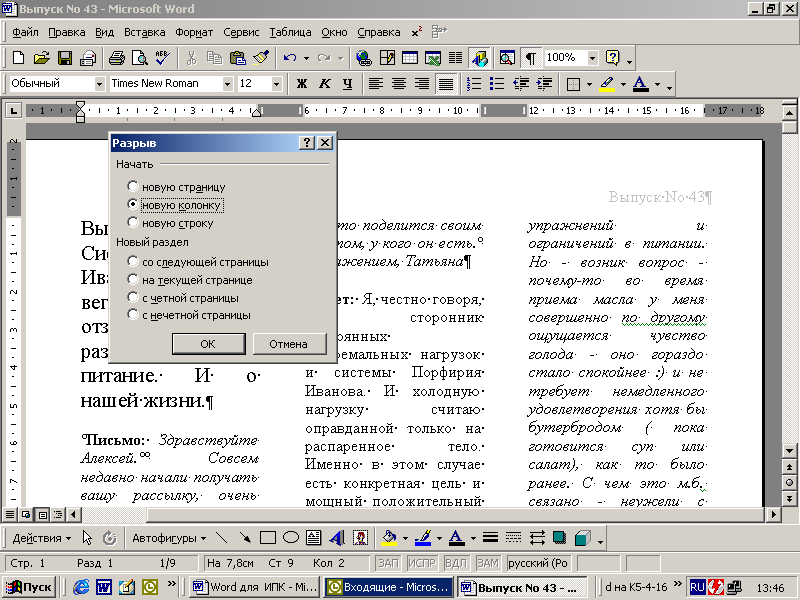Insert WordArt object
This screenshot has width=800, height=600.
[337, 538]
